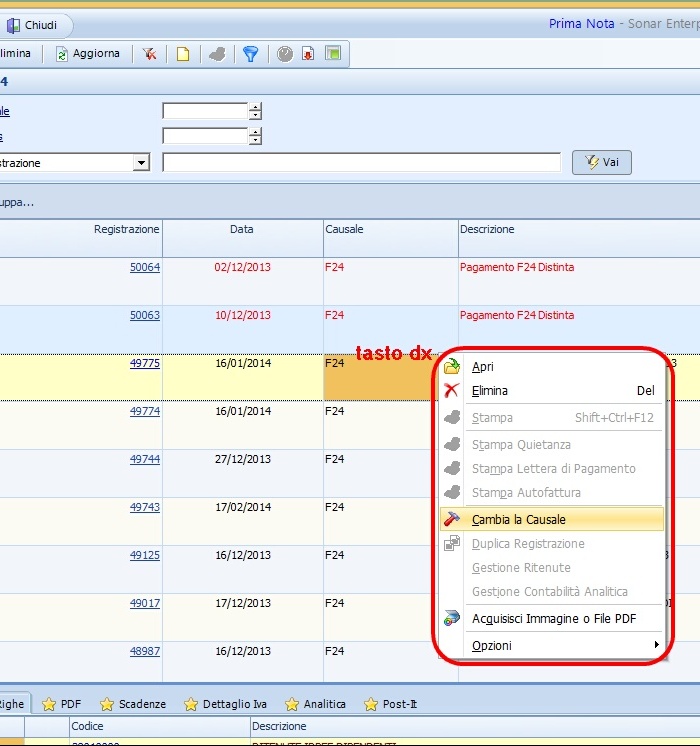
Task: Click the grey printer icon in toolbar
Action: [x=217, y=54]
